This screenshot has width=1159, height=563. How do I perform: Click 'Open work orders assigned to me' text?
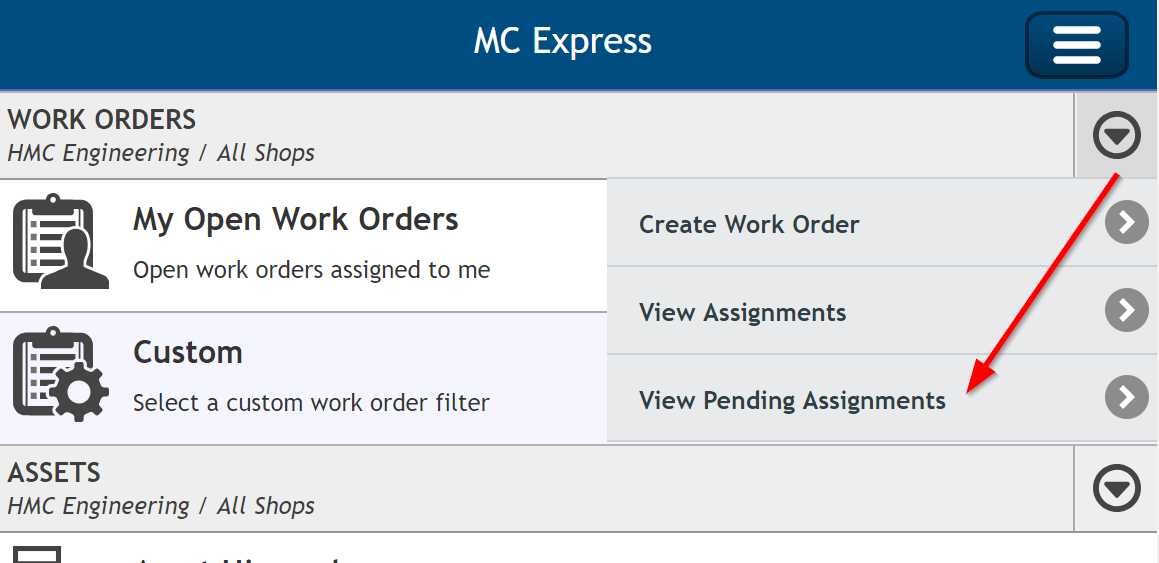click(311, 270)
